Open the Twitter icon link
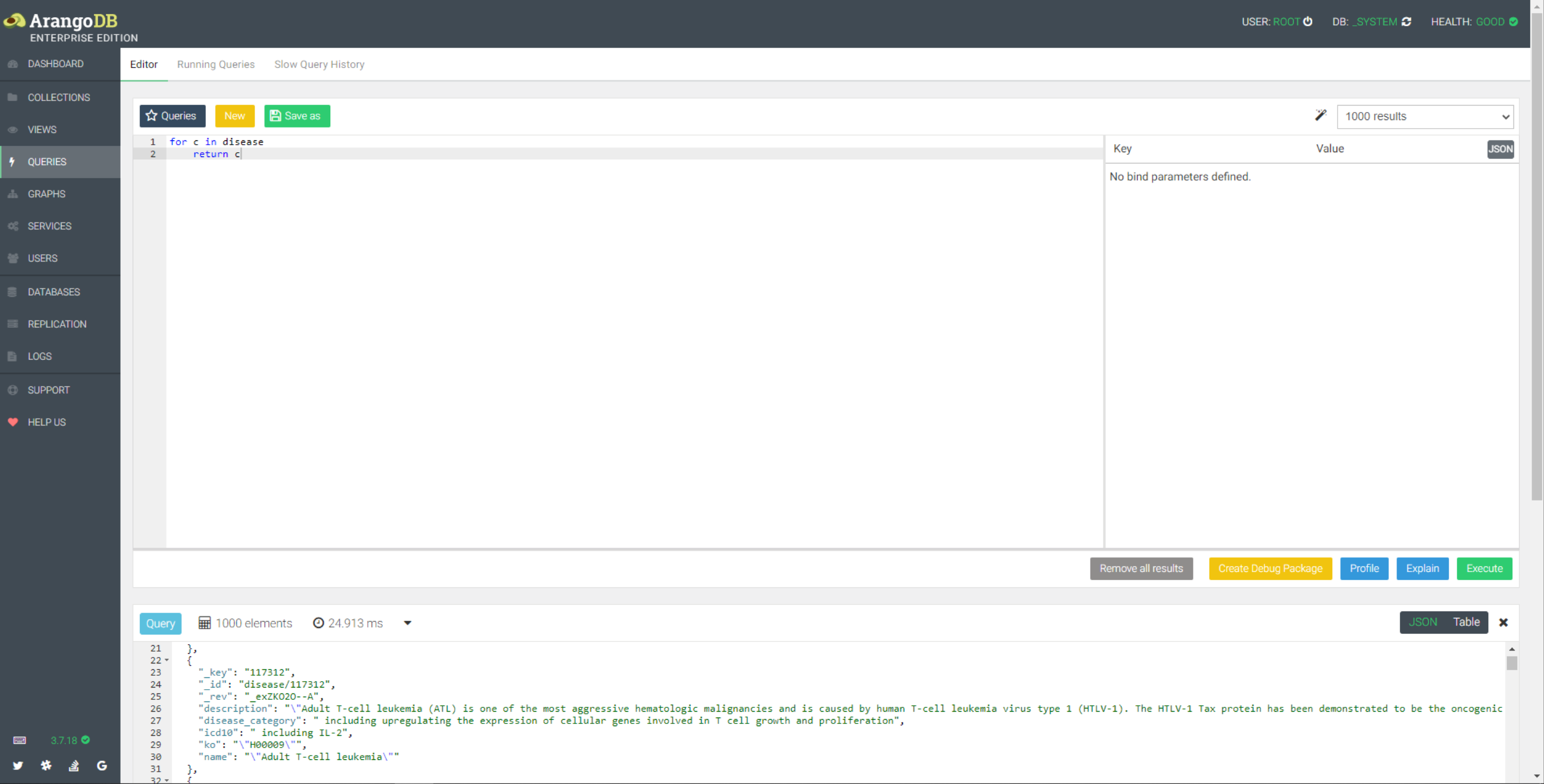The image size is (1544, 784). pos(18,765)
